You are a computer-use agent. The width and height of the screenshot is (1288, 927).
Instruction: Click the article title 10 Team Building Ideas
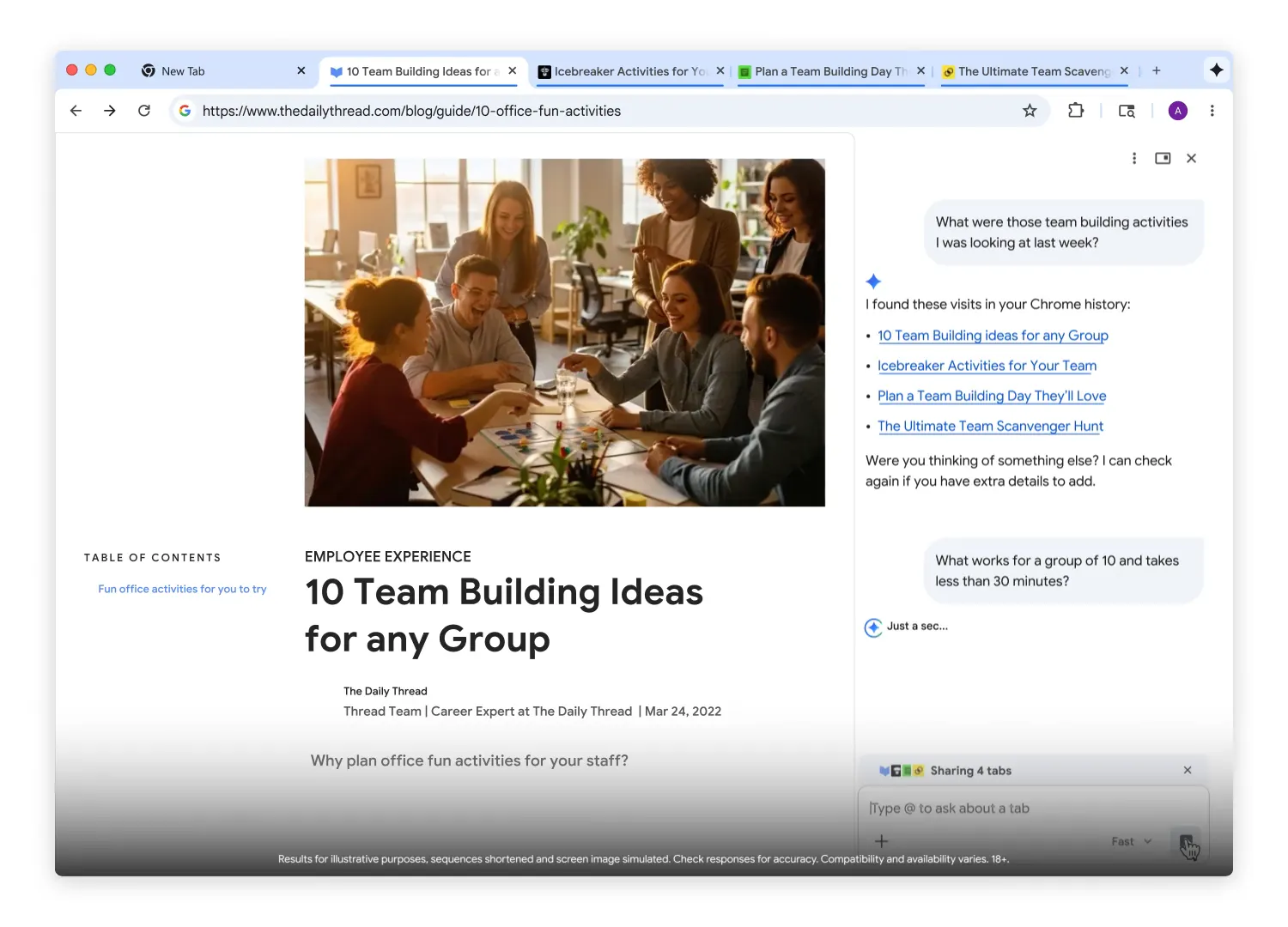tap(504, 615)
